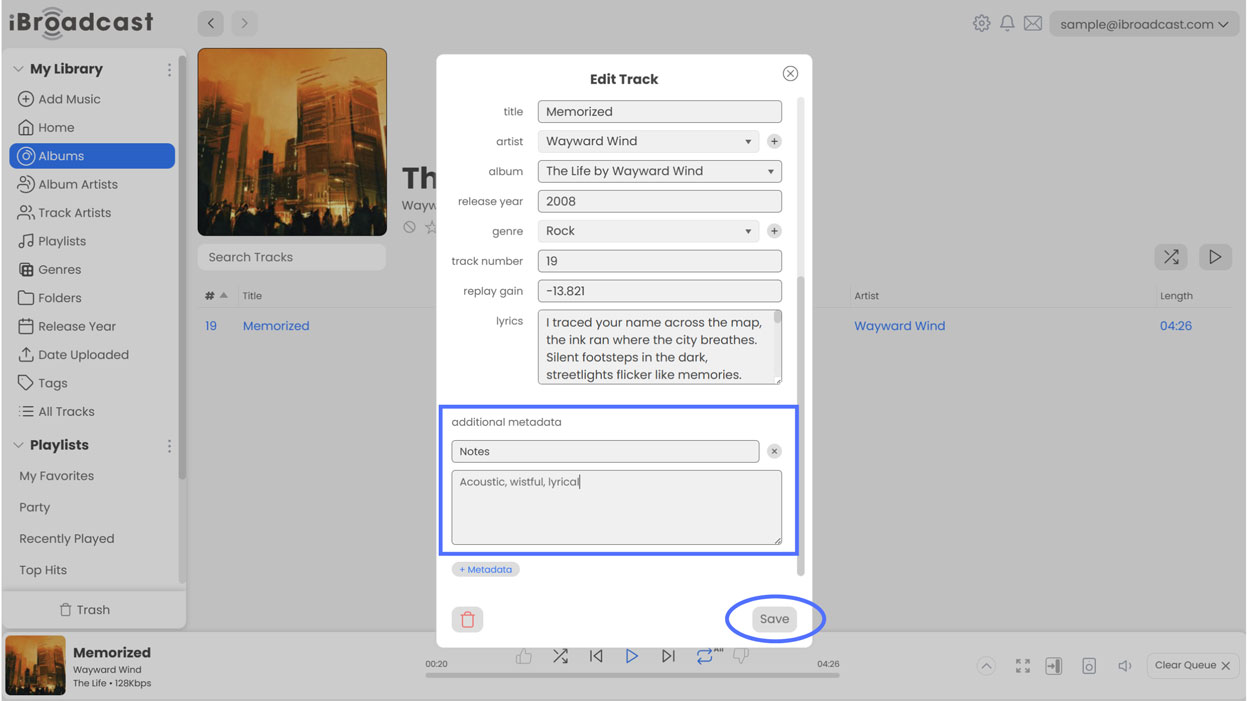Viewport: 1247px width, 701px height.
Task: Add a new genre with plus icon
Action: (x=774, y=231)
